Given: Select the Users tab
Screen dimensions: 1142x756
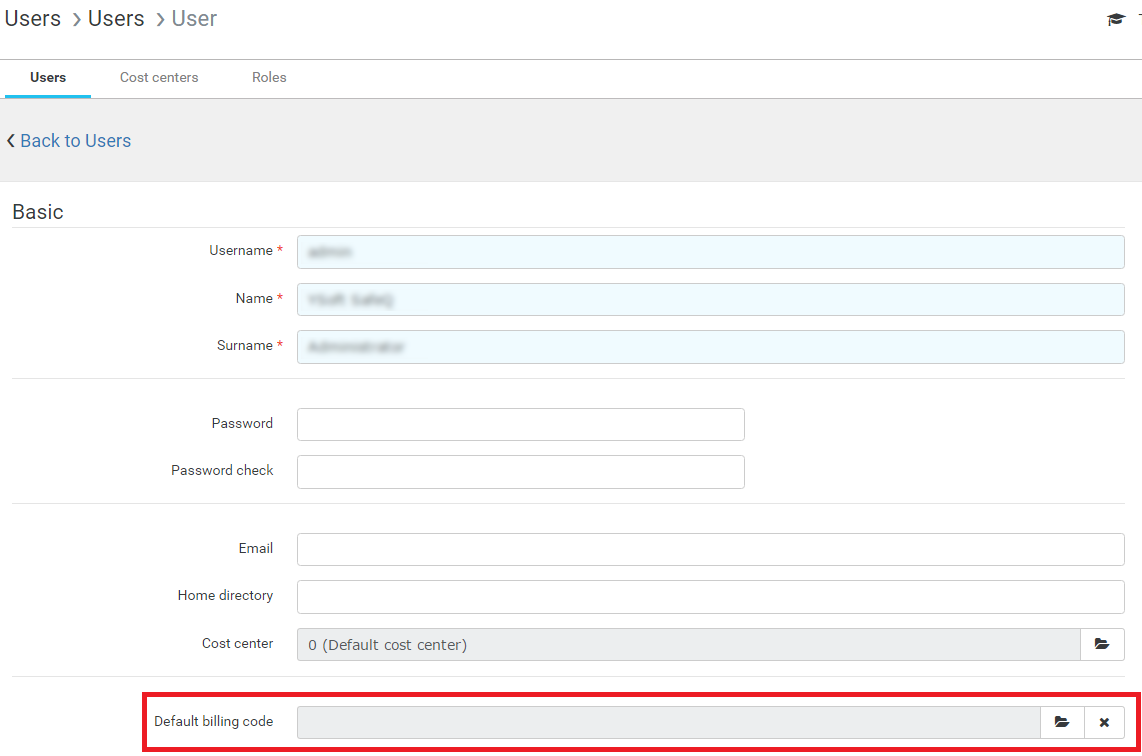Looking at the screenshot, I should click(x=48, y=78).
